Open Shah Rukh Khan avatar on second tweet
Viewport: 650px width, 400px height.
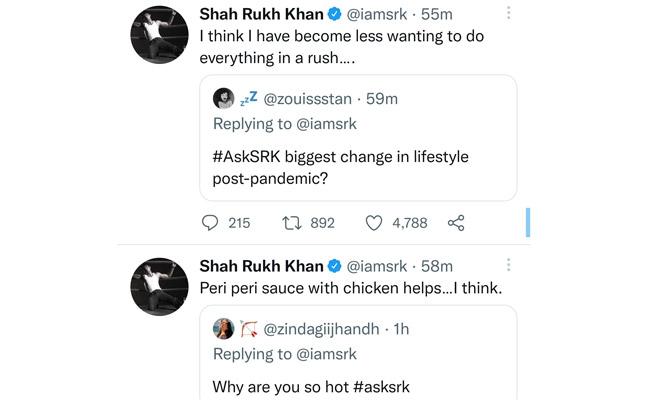159,287
